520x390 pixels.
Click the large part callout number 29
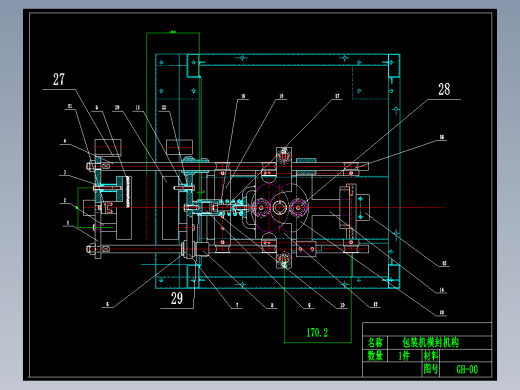tap(177, 298)
